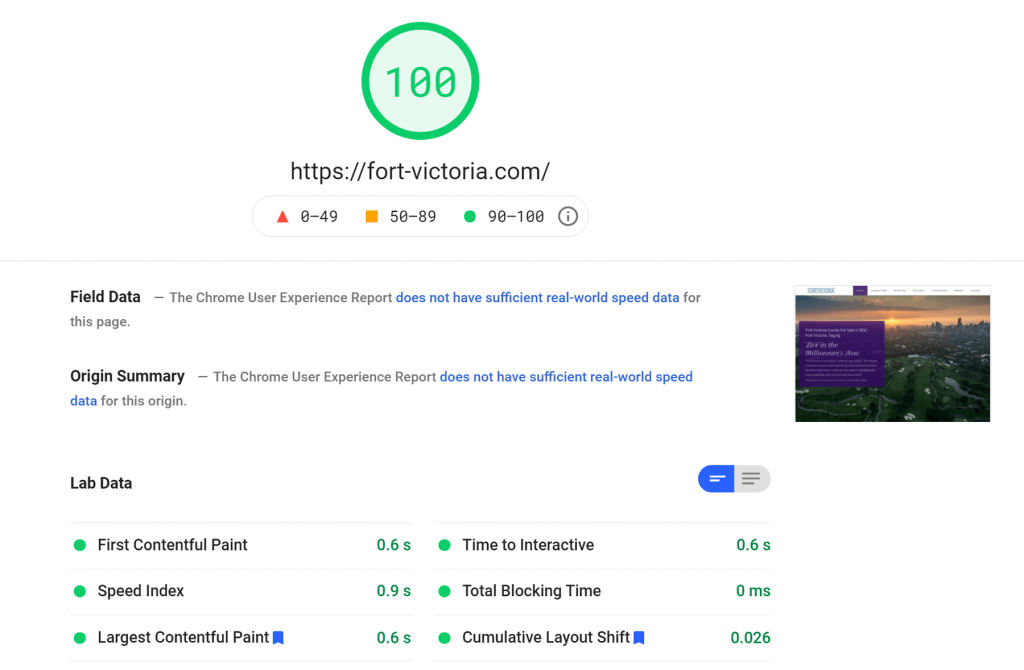Screen dimensions: 1024x670
Task: Open Origin Summary insufficient speed data link
Action: [566, 377]
